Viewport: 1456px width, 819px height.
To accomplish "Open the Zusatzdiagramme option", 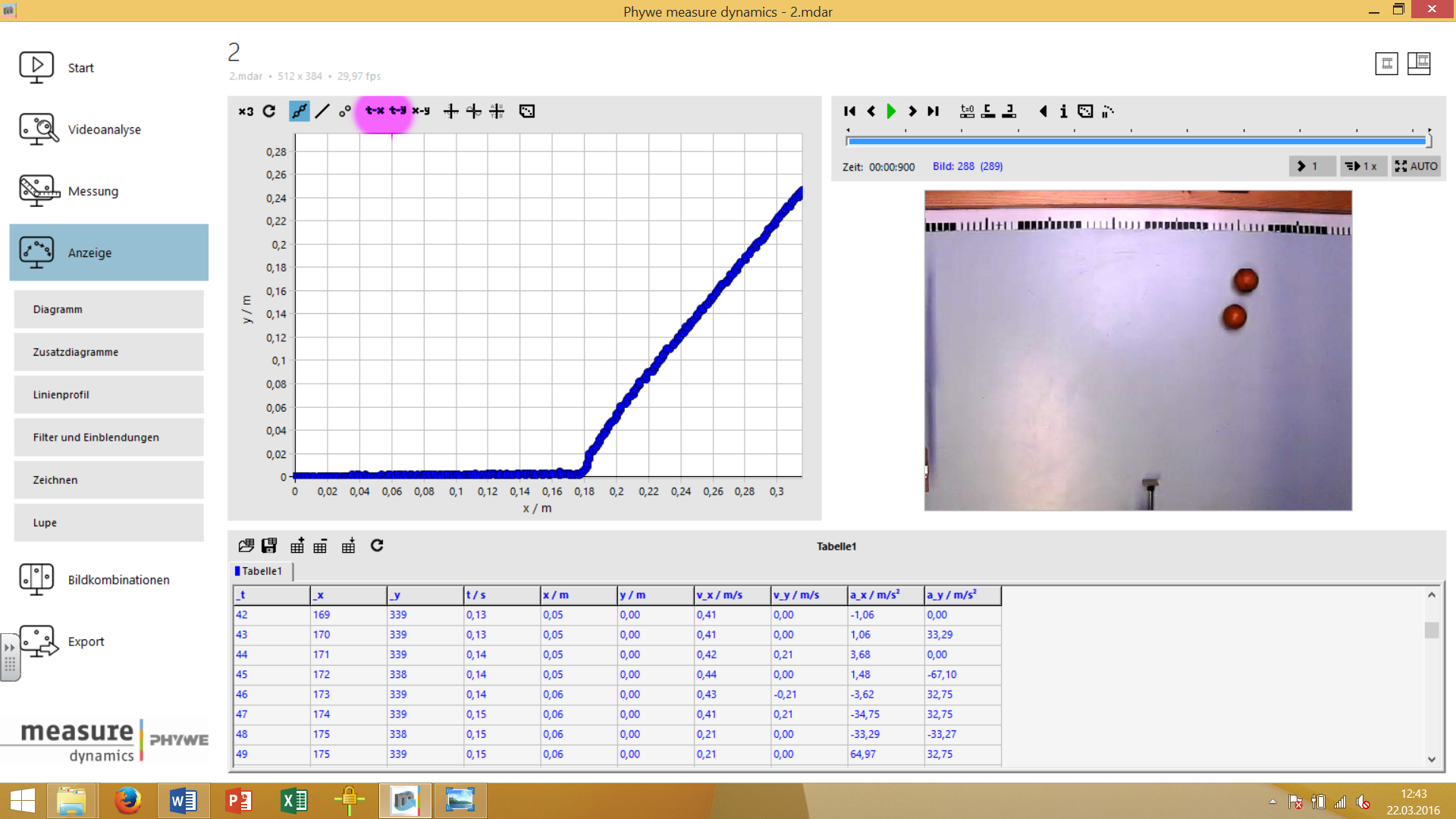I will pos(108,352).
